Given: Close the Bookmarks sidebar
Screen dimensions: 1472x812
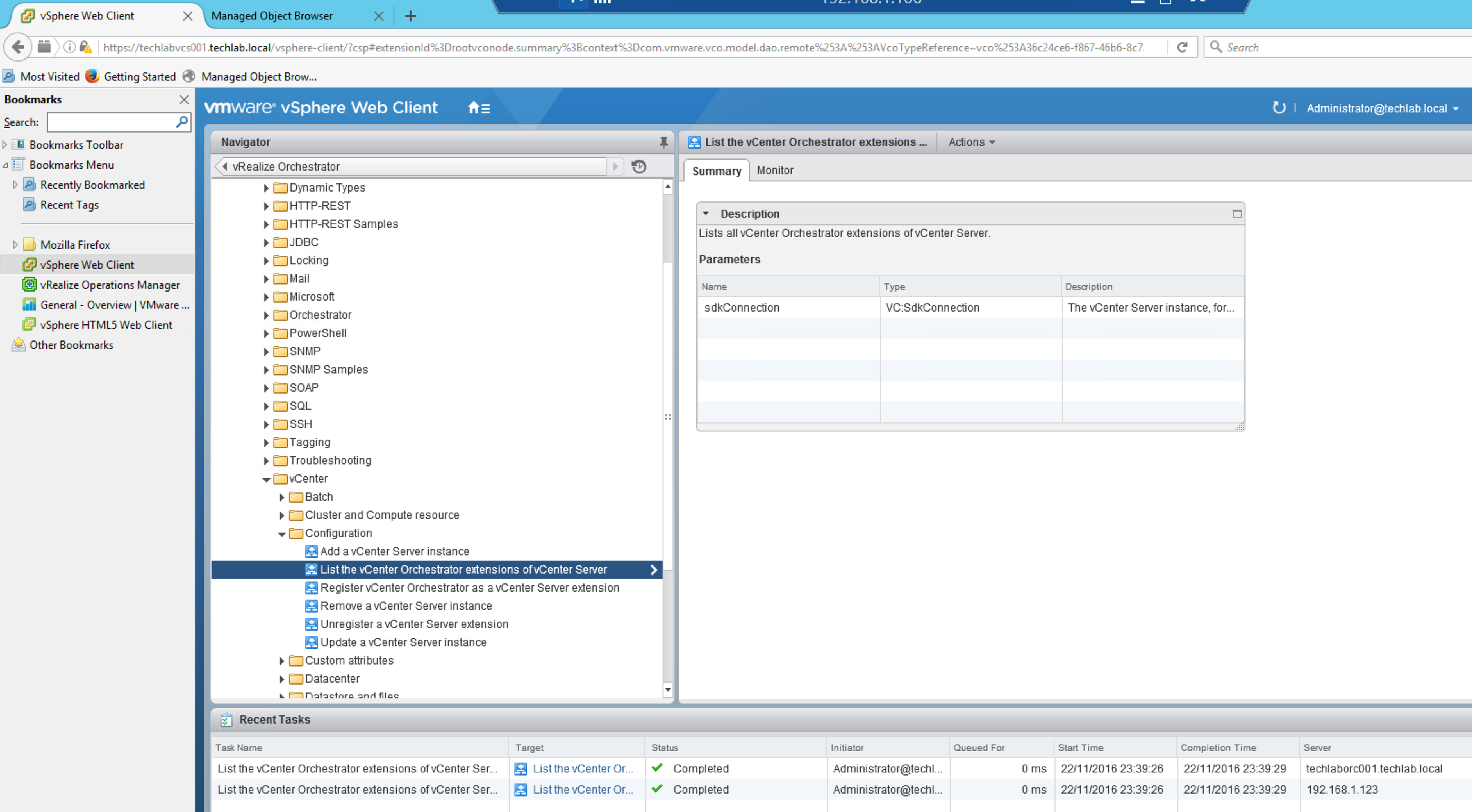Looking at the screenshot, I should pos(184,99).
